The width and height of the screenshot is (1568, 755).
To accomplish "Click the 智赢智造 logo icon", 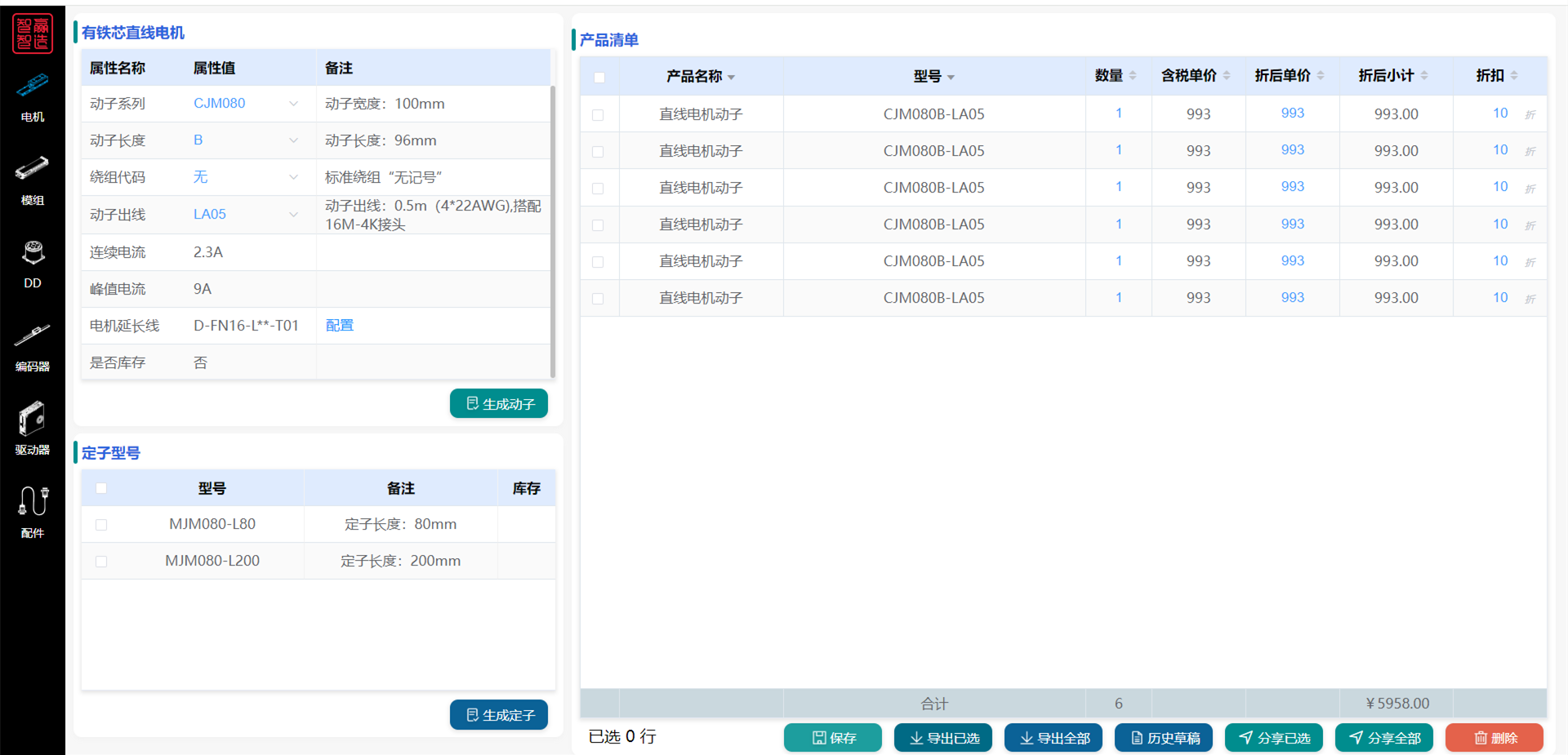I will tap(33, 33).
